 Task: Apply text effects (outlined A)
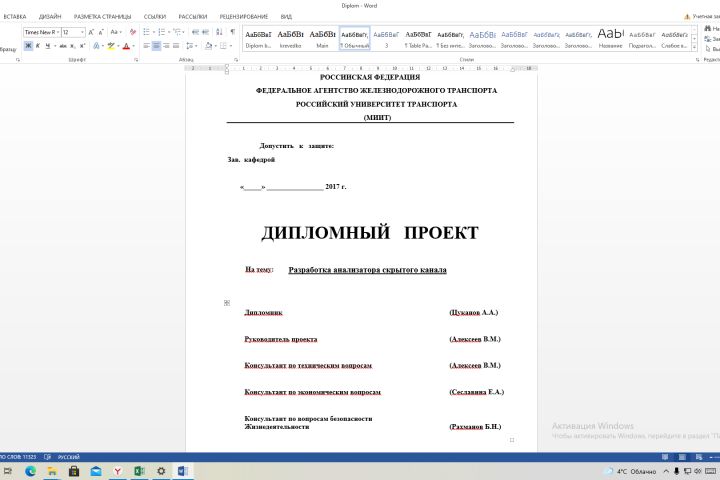(x=96, y=45)
